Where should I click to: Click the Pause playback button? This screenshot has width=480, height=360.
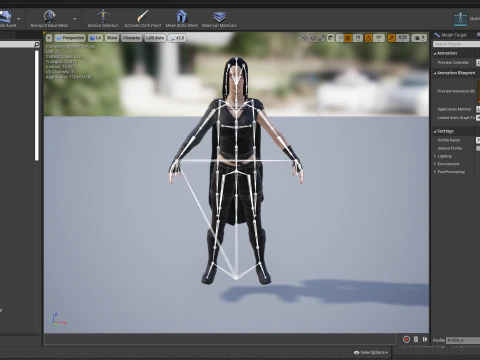click(416, 339)
